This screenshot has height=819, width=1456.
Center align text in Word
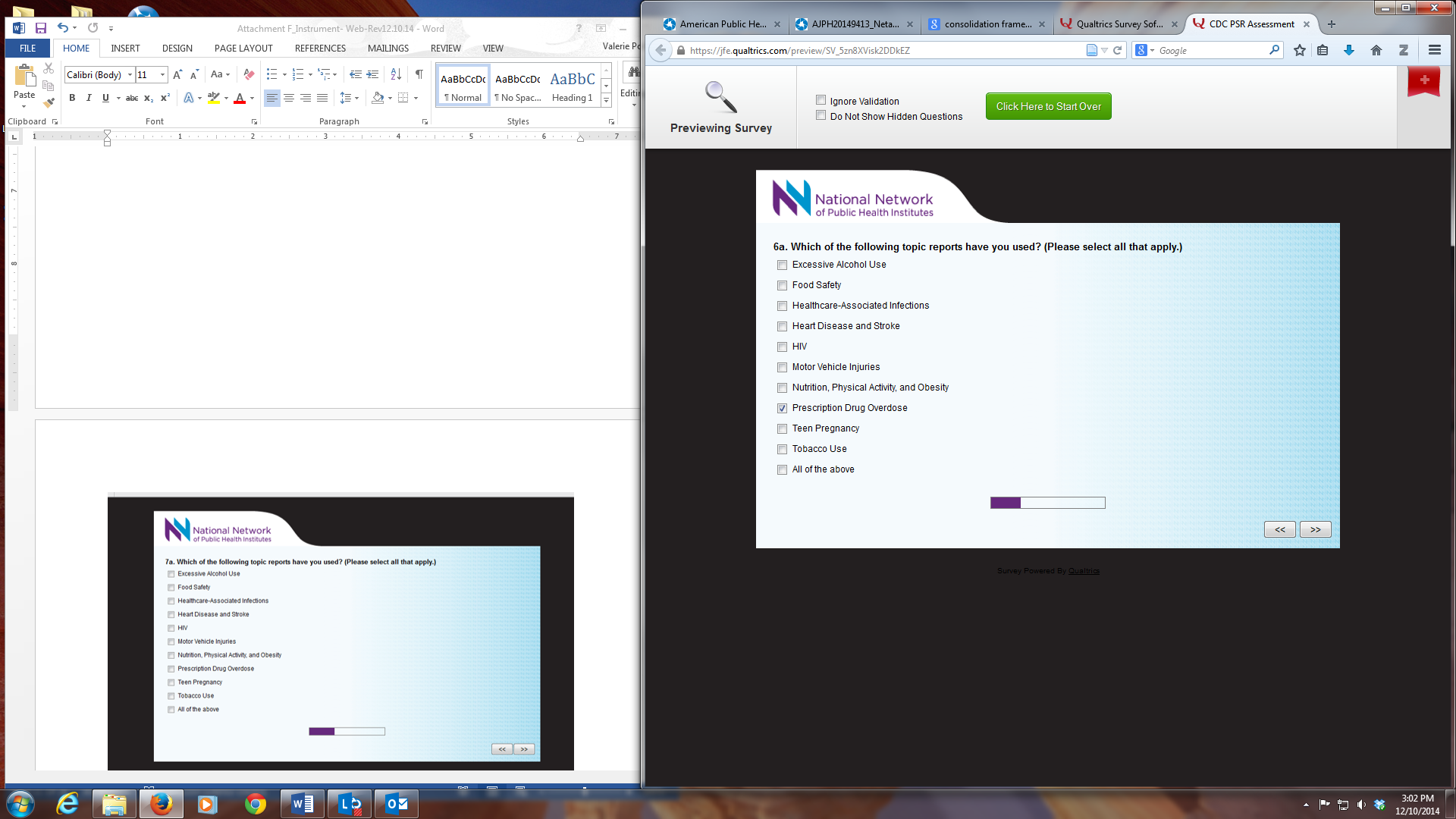pos(289,98)
